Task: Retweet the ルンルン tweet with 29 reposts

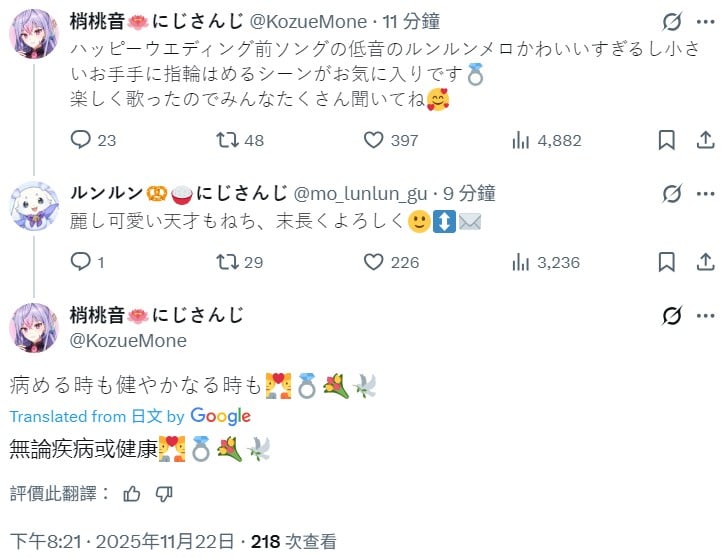Action: (228, 262)
